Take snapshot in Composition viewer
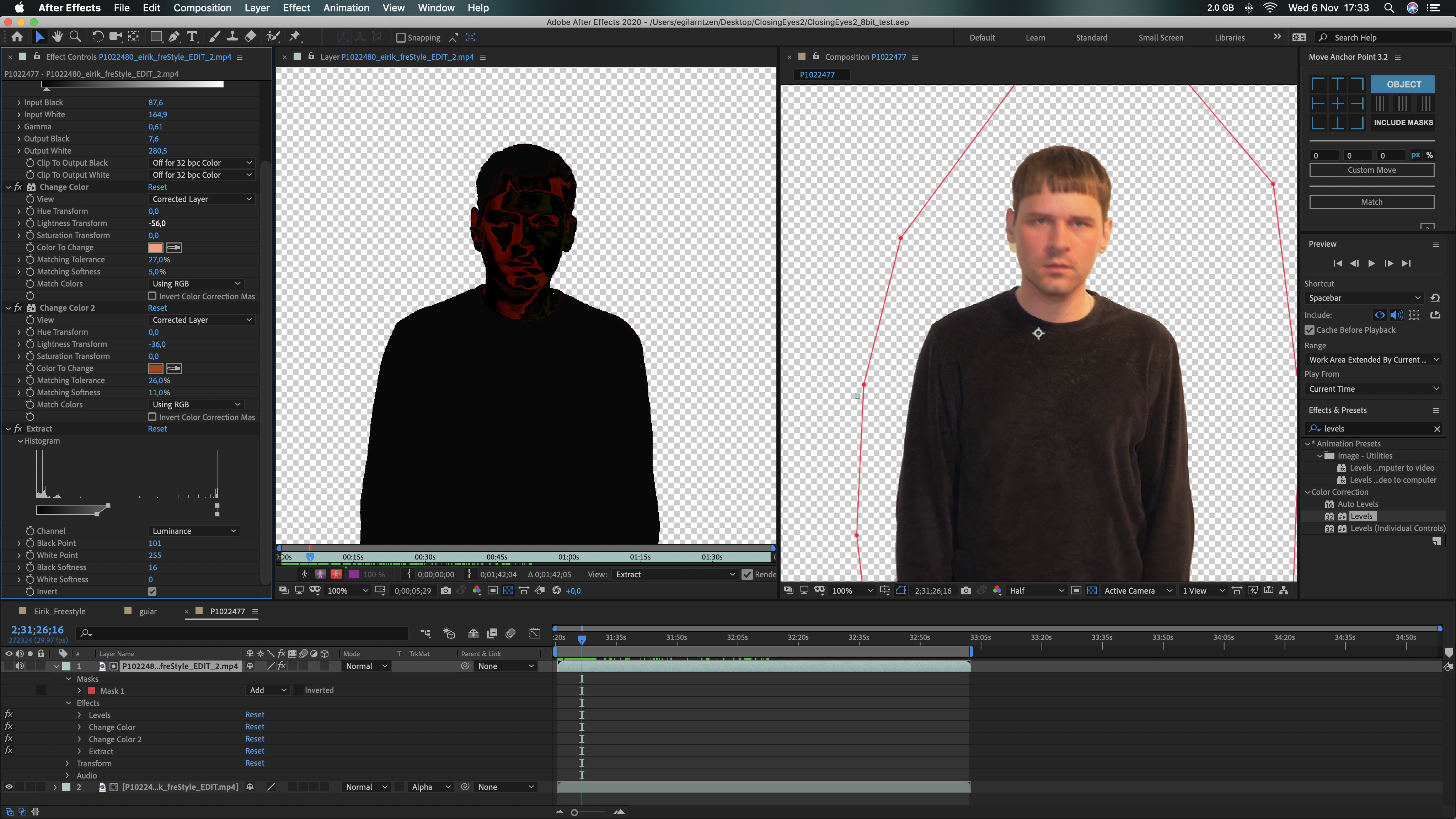Viewport: 1456px width, 819px height. pos(966,591)
